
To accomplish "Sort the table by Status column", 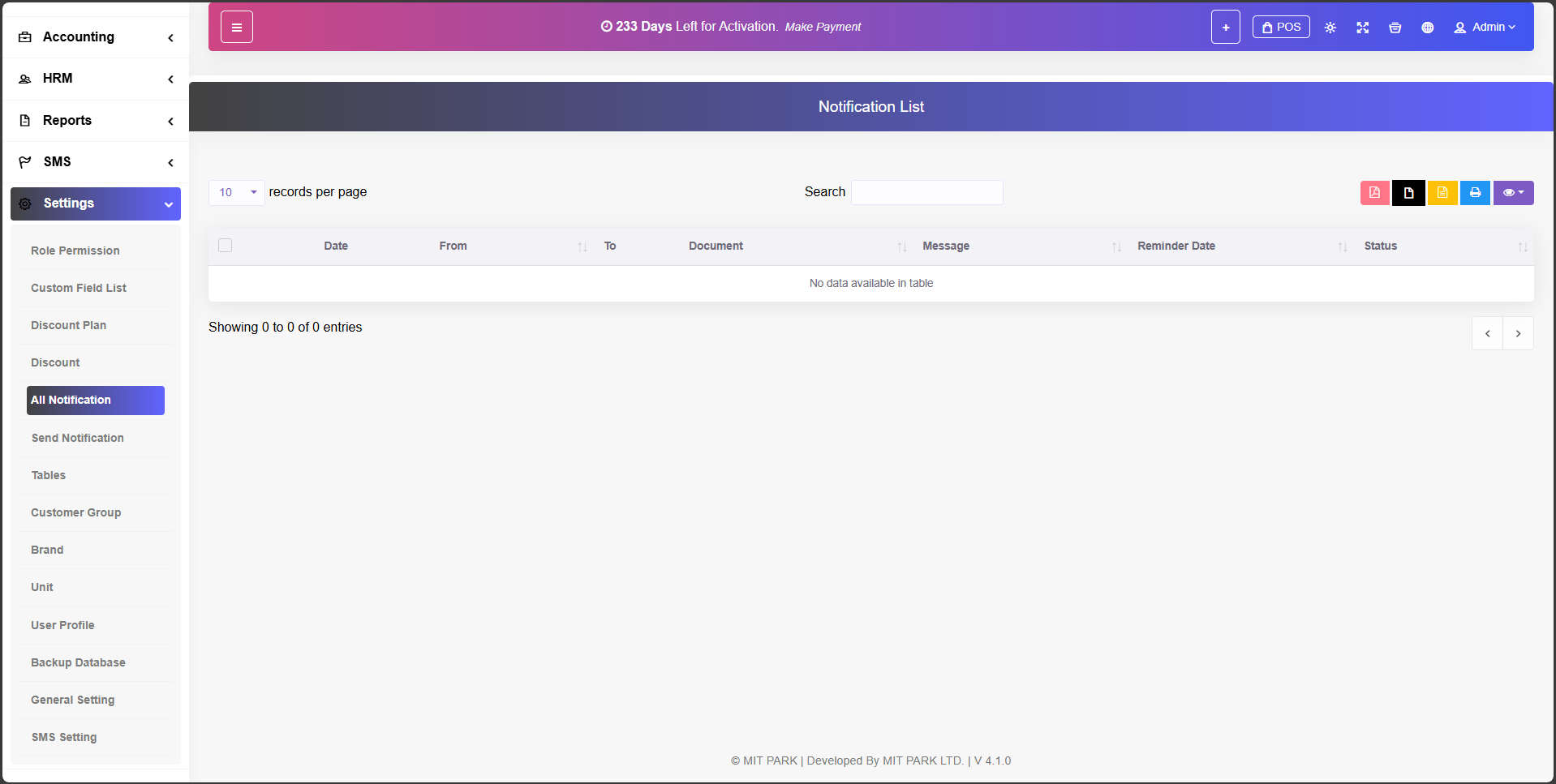I will [1380, 246].
